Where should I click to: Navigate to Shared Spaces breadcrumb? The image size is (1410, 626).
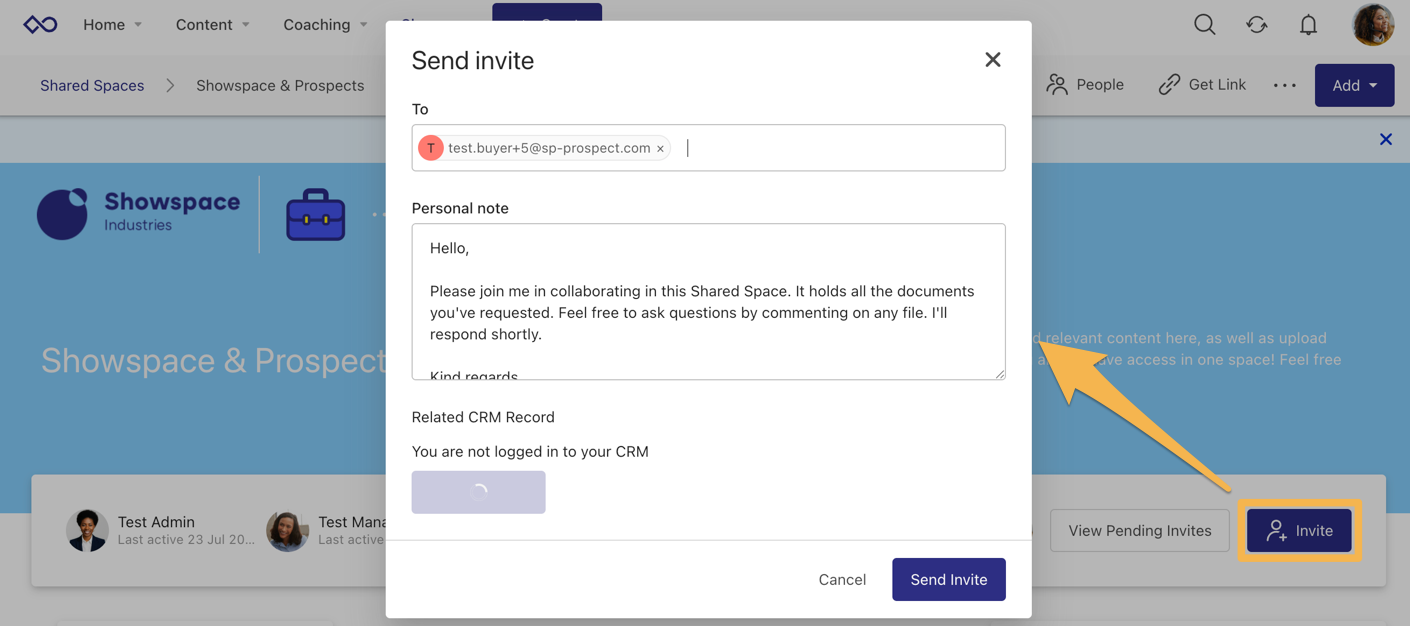[x=91, y=85]
